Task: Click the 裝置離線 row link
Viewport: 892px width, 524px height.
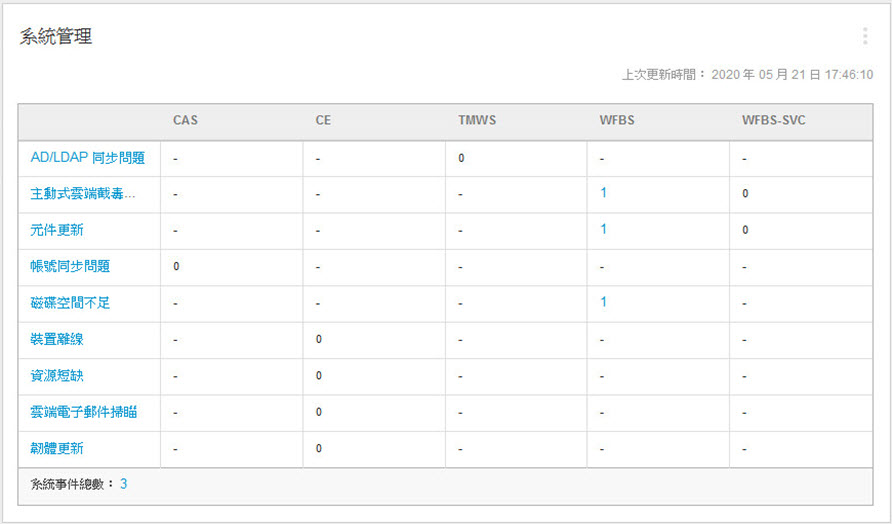Action: click(x=57, y=339)
